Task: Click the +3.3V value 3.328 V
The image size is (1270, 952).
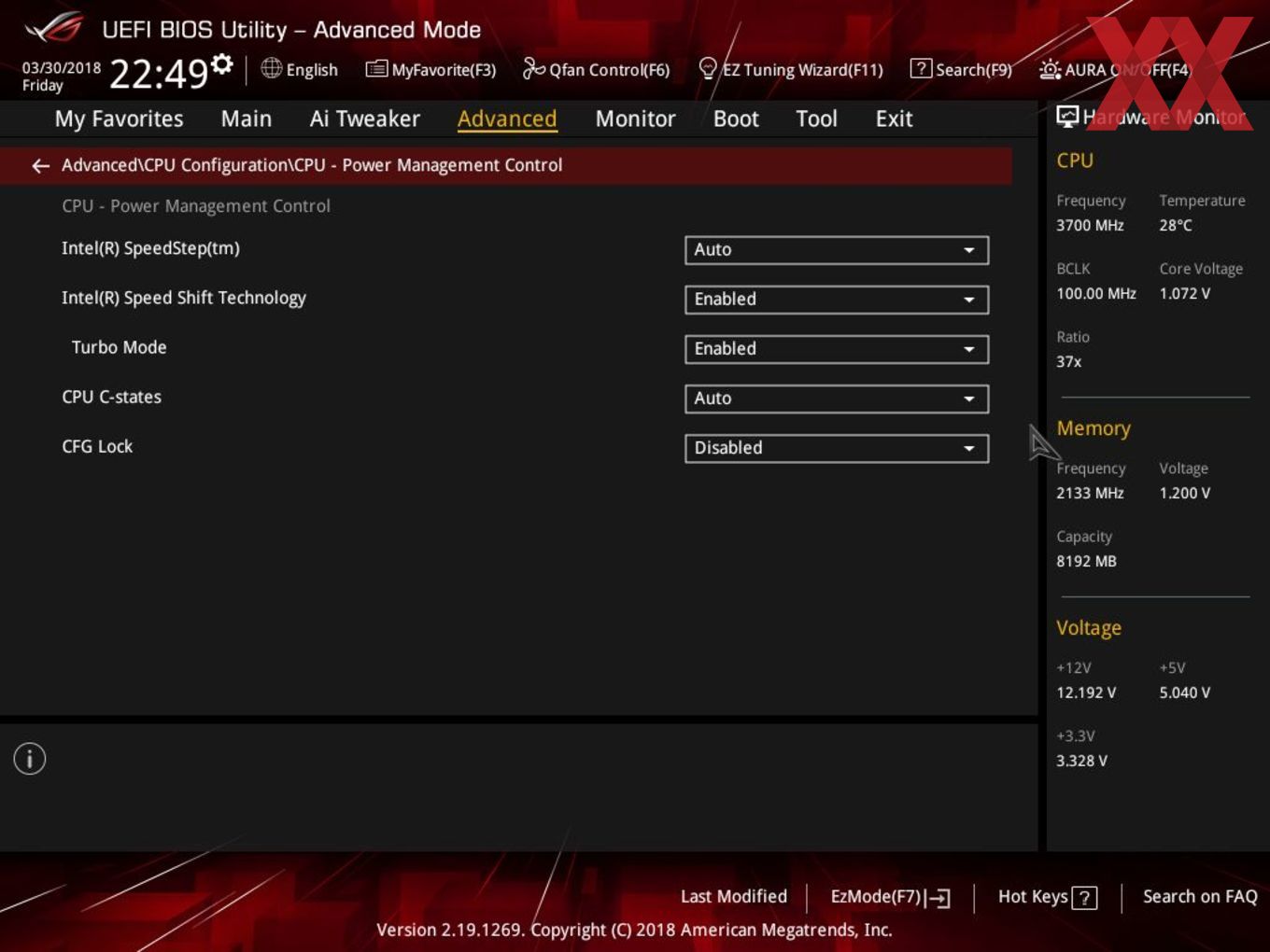Action: coord(1081,761)
